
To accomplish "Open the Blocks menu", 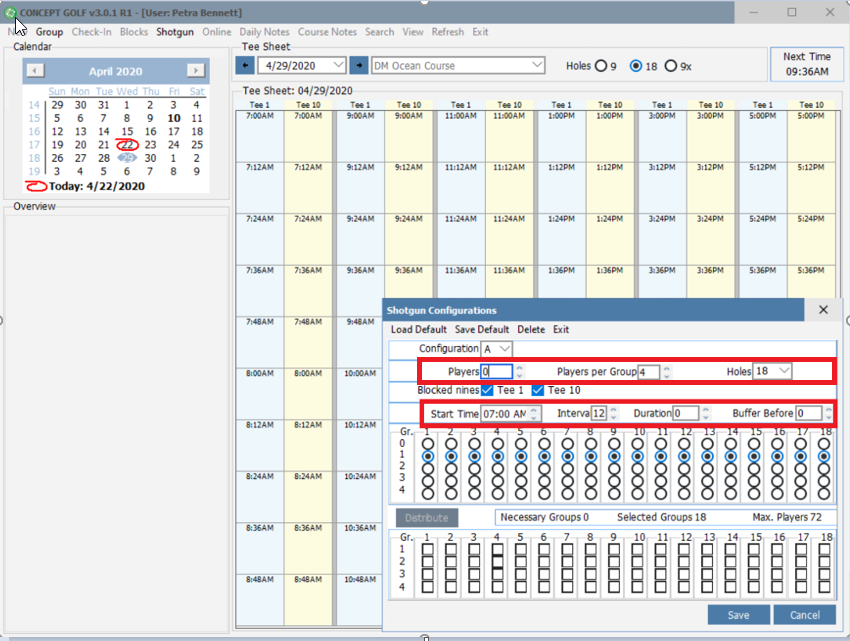I will [x=134, y=32].
